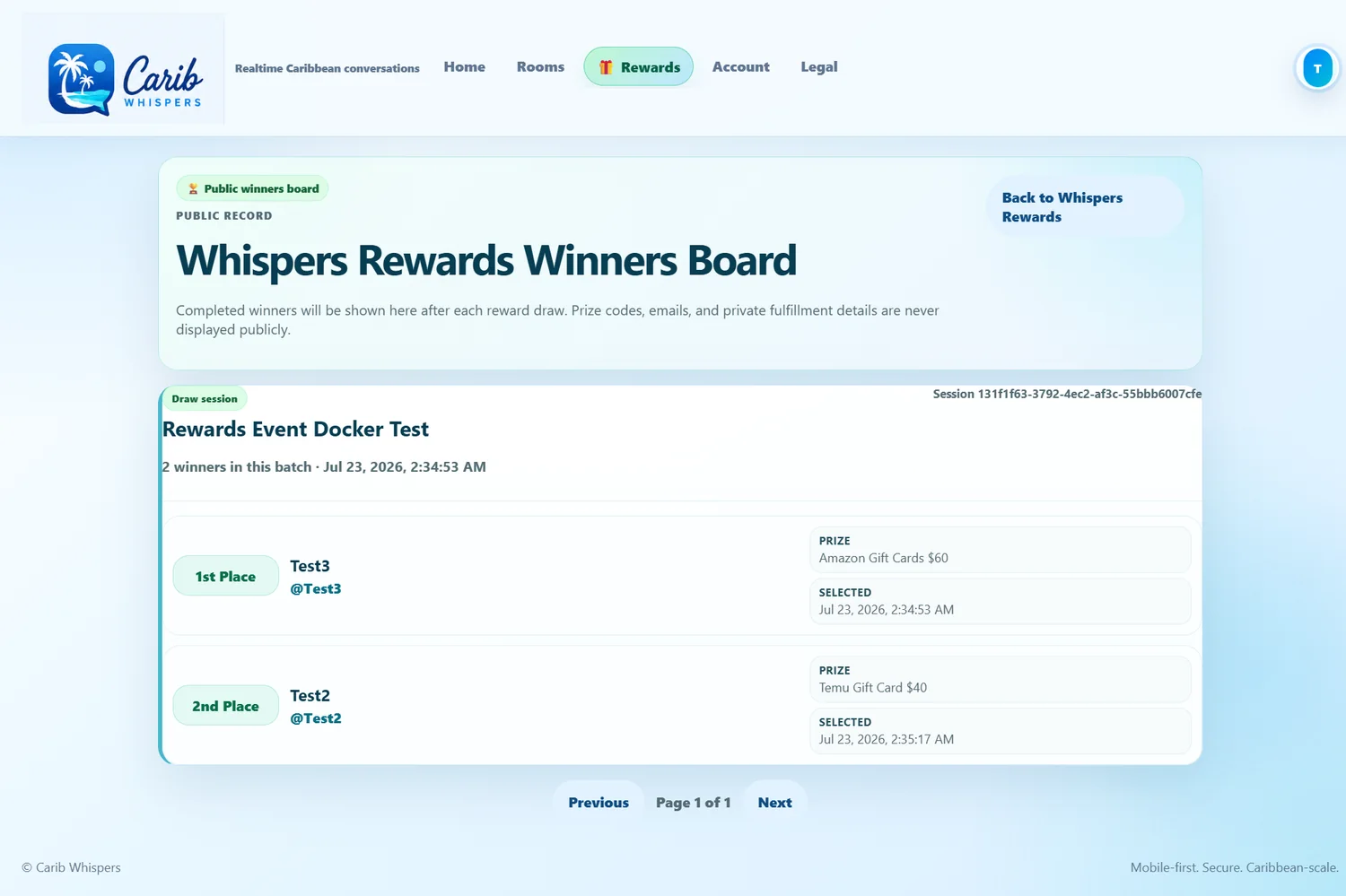1346x896 pixels.
Task: Select the Rewards nav tab
Action: tap(639, 67)
